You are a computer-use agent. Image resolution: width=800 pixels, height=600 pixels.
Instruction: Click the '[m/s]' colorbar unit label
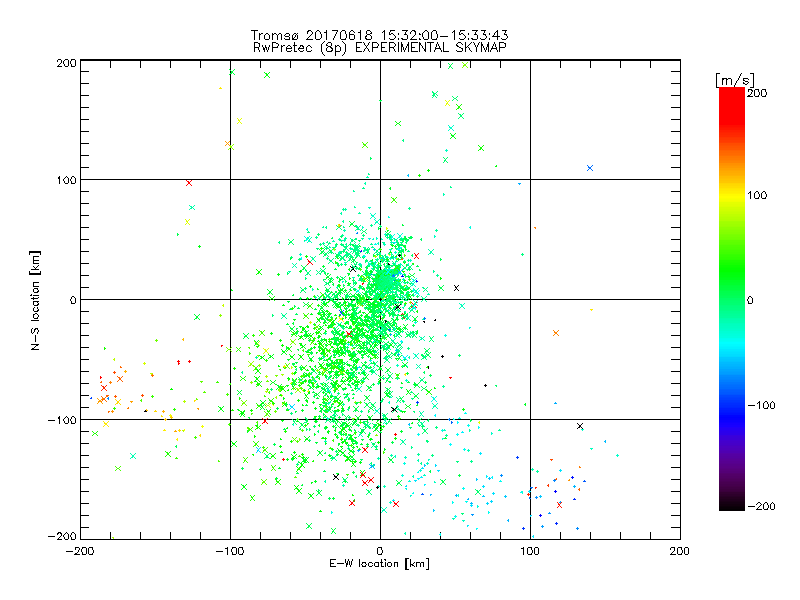pos(735,80)
